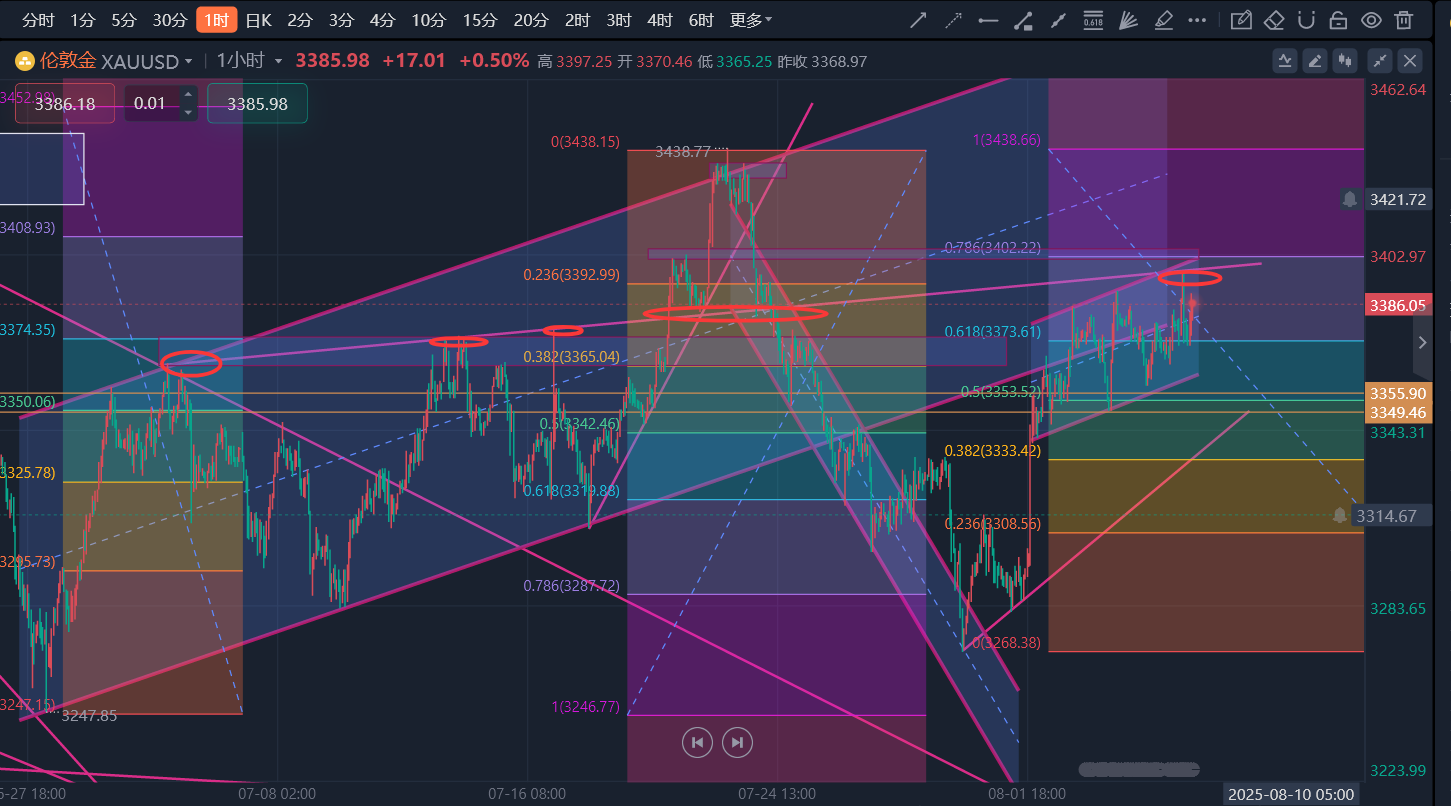Switch to the 4时 timeframe

click(660, 20)
